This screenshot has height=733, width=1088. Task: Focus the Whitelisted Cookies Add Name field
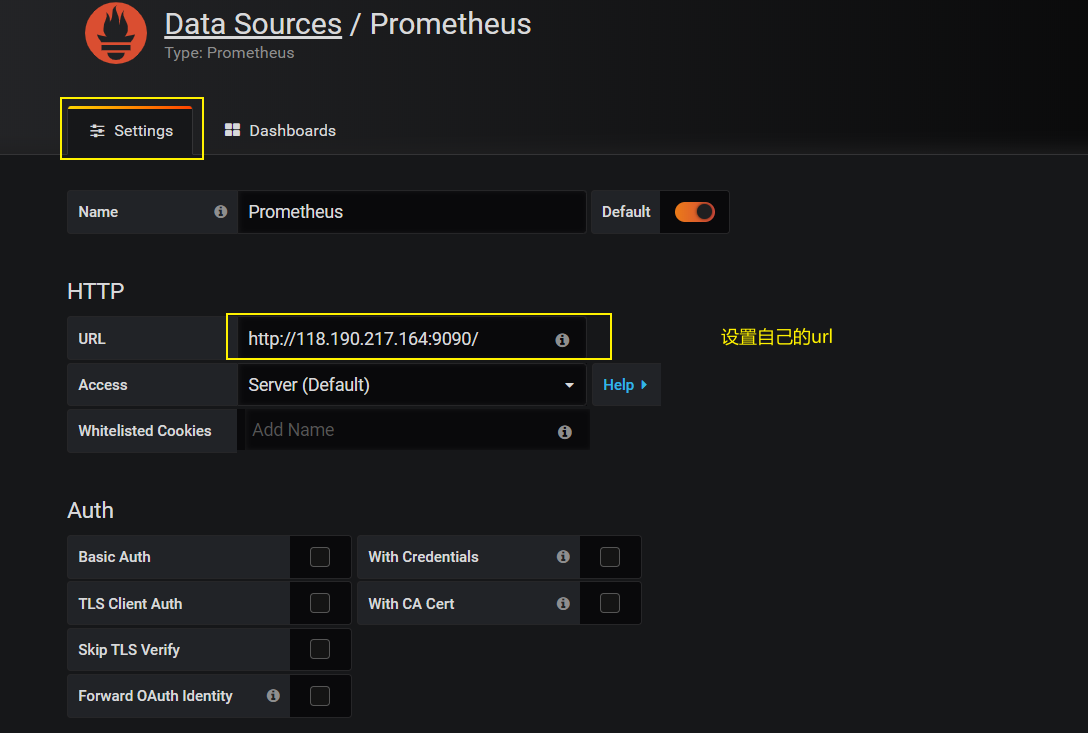pos(400,430)
